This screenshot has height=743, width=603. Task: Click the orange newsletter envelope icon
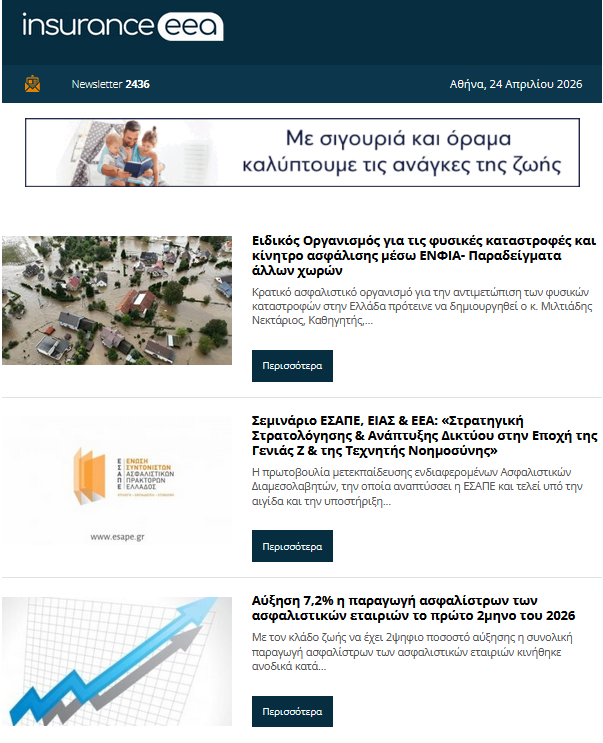[32, 84]
